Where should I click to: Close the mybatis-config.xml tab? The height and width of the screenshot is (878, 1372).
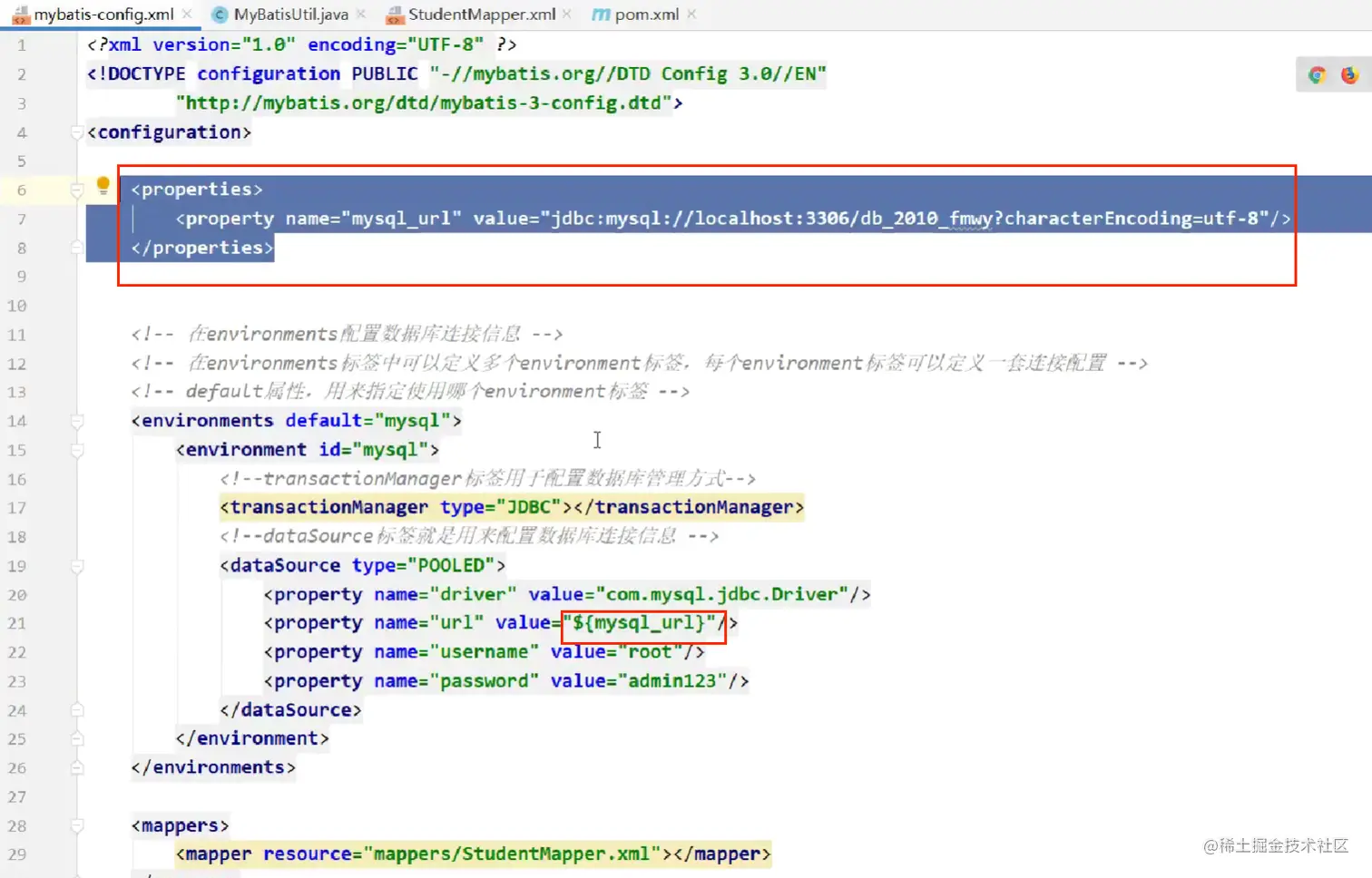click(187, 15)
